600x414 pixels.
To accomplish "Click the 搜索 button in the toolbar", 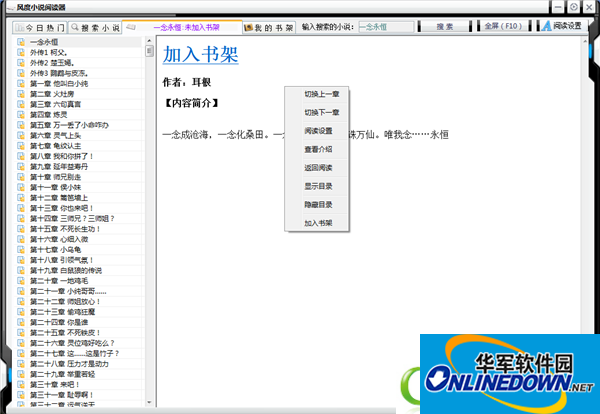I will [x=445, y=26].
